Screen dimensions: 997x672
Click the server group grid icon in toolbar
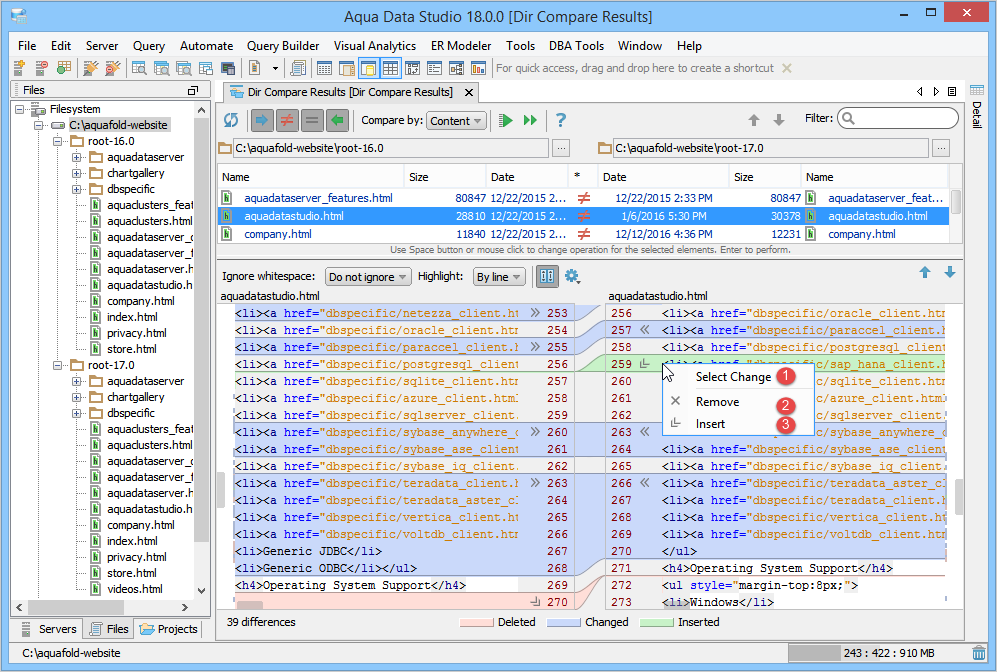(x=64, y=67)
